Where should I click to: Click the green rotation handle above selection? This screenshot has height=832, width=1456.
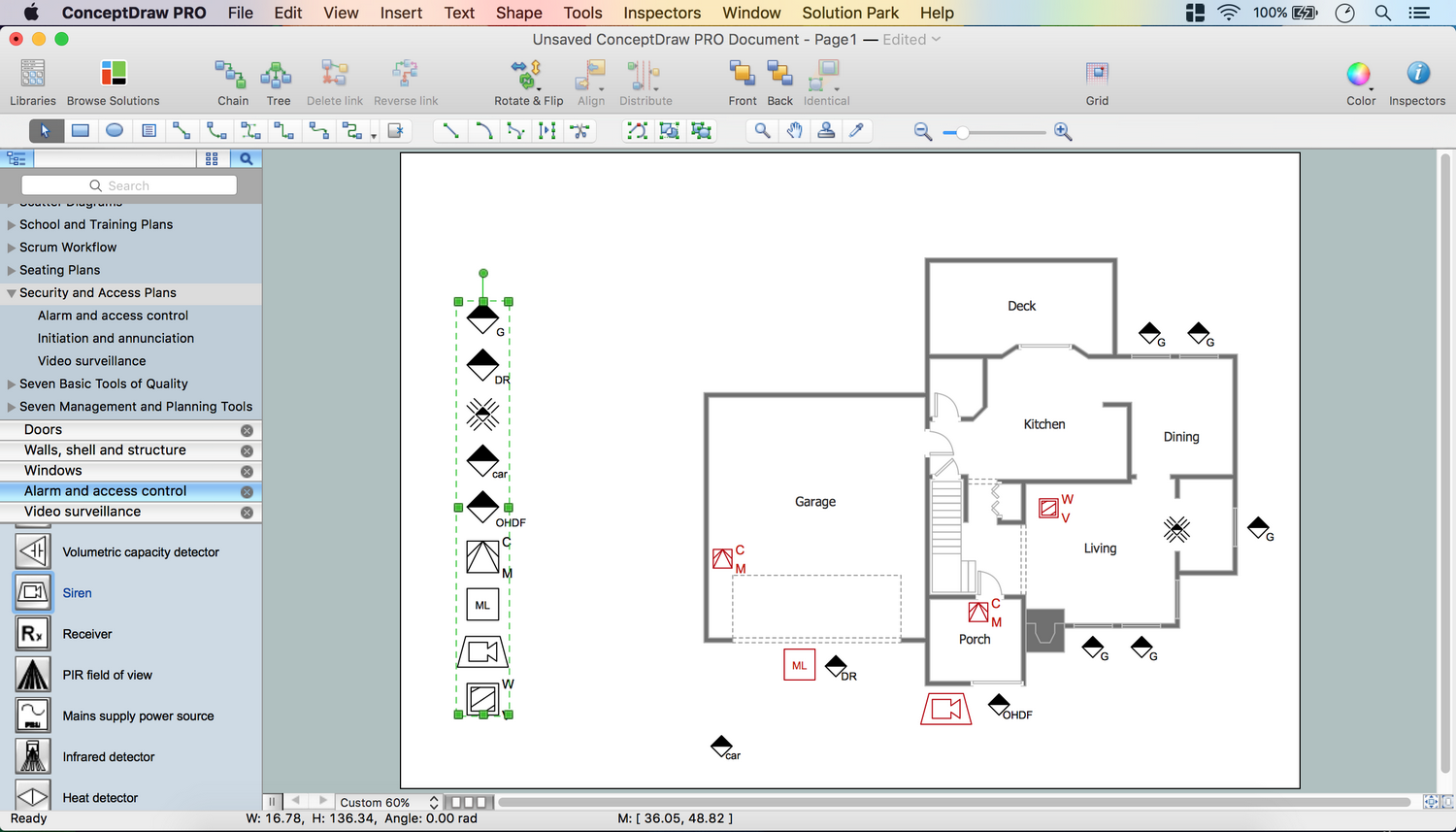(483, 274)
